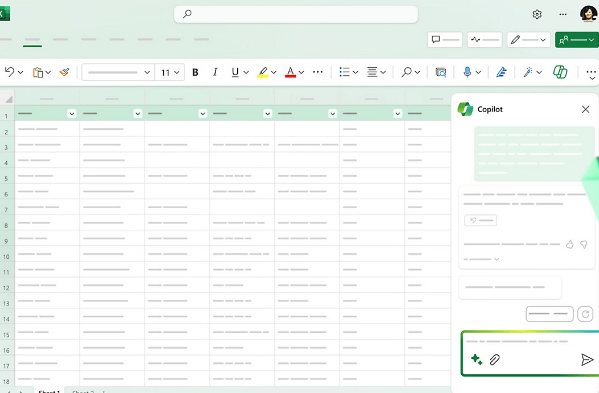
Task: Click the send arrow in Copilot prompt
Action: point(587,359)
